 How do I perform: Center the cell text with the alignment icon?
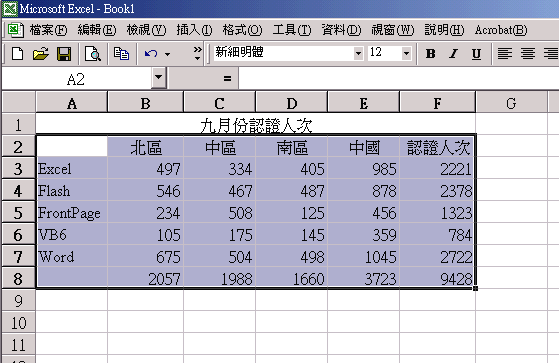click(x=528, y=54)
